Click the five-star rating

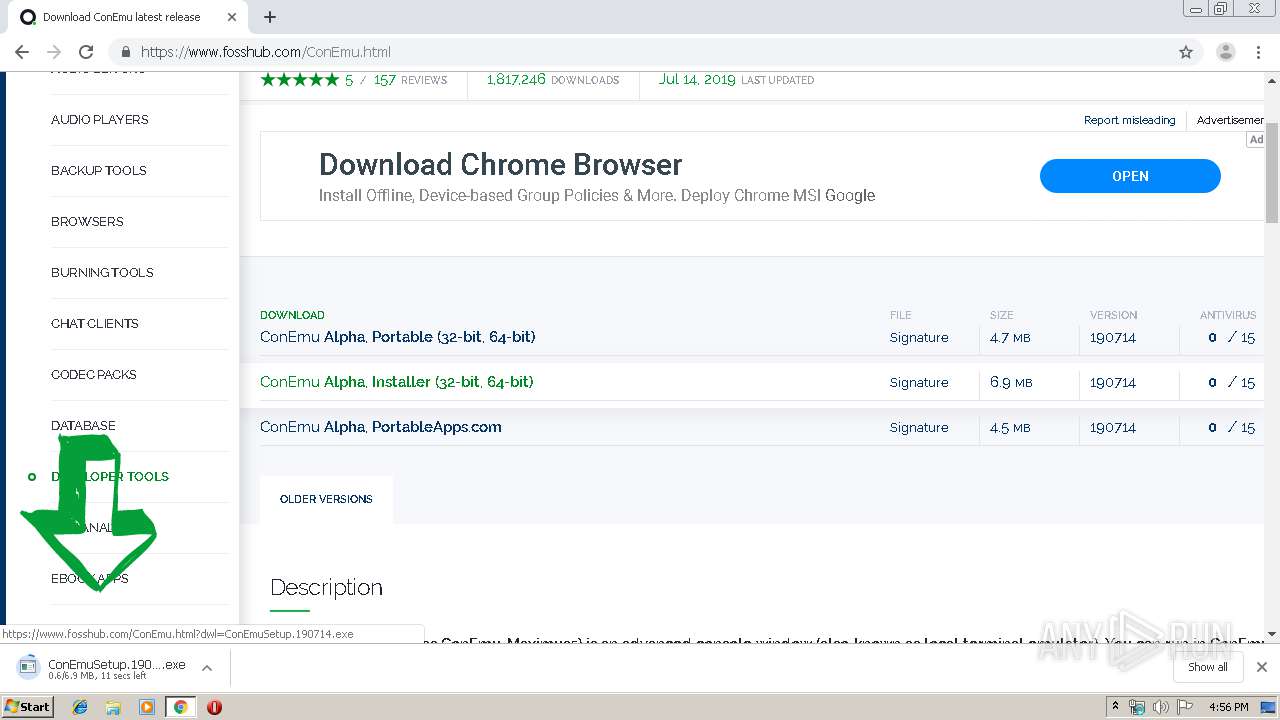coord(300,80)
